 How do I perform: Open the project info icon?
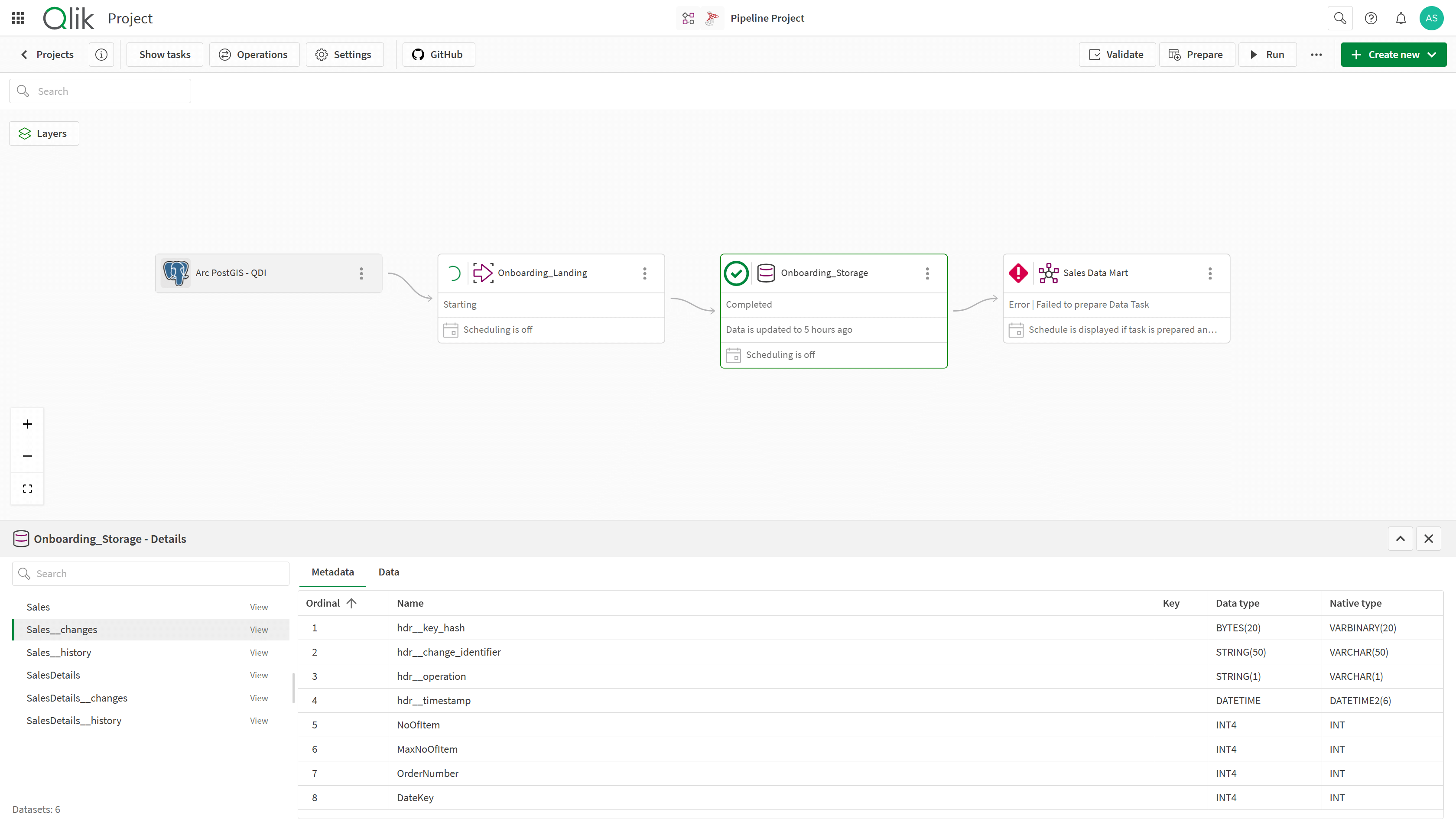coord(101,54)
